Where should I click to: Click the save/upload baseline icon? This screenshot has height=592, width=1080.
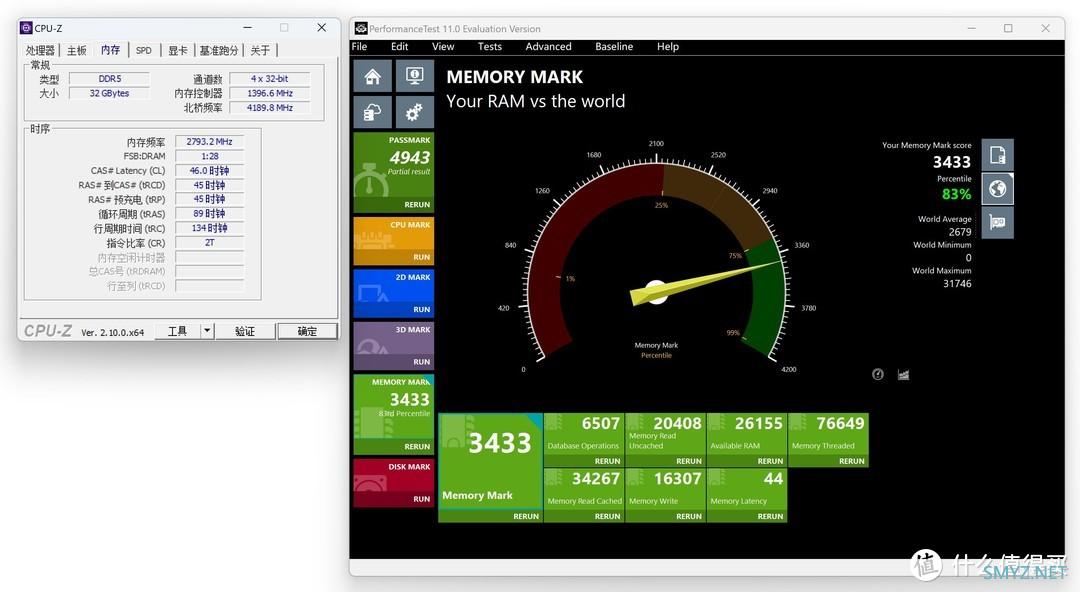[x=373, y=112]
